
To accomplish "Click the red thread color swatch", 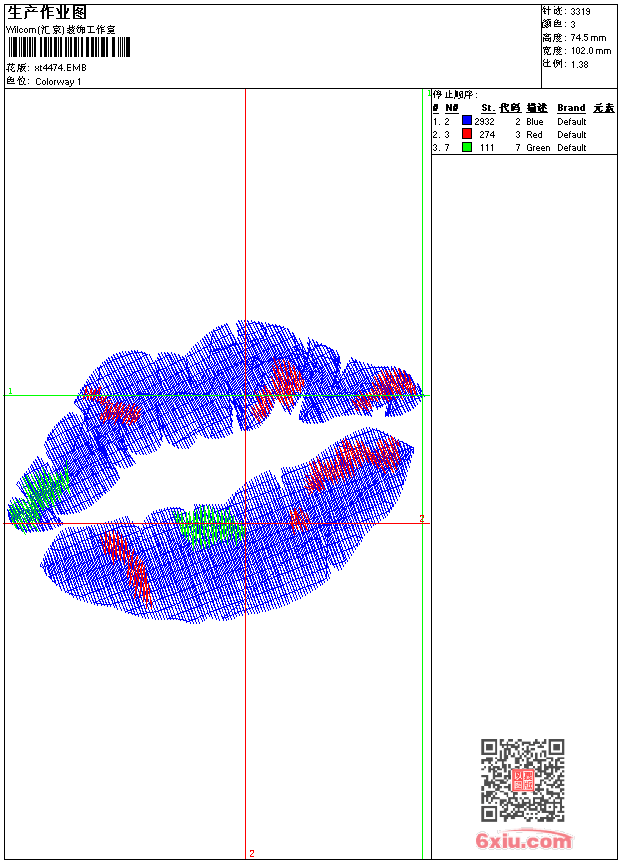I will click(467, 134).
